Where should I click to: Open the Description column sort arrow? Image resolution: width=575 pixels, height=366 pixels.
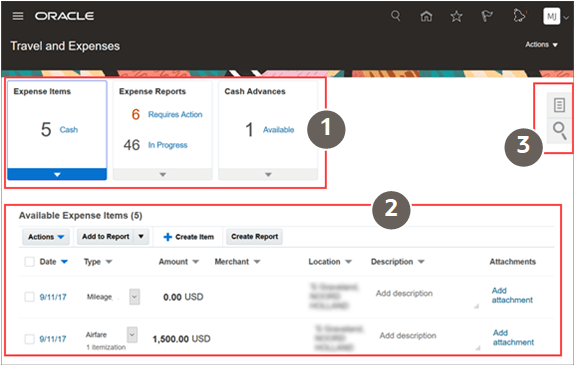tap(421, 262)
